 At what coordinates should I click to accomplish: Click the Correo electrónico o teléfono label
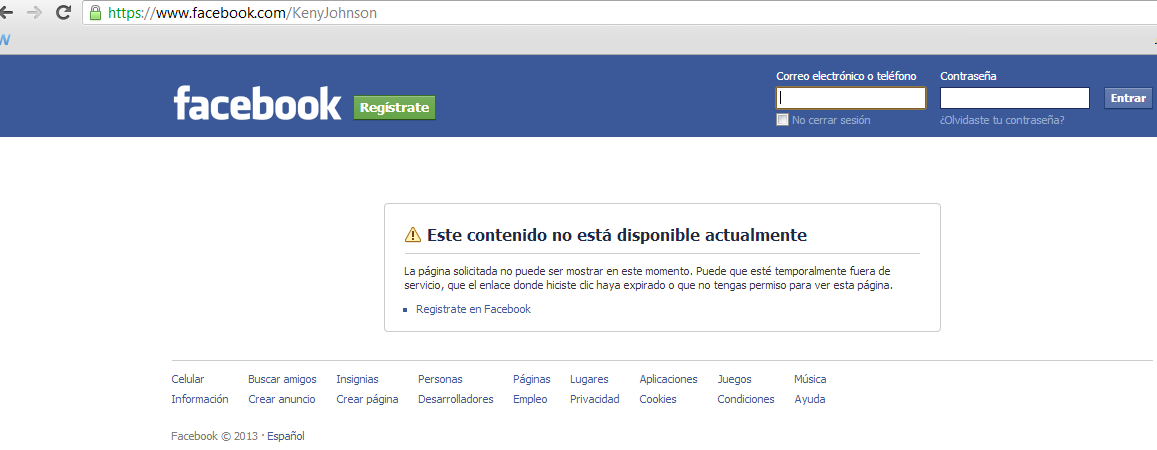(x=846, y=76)
